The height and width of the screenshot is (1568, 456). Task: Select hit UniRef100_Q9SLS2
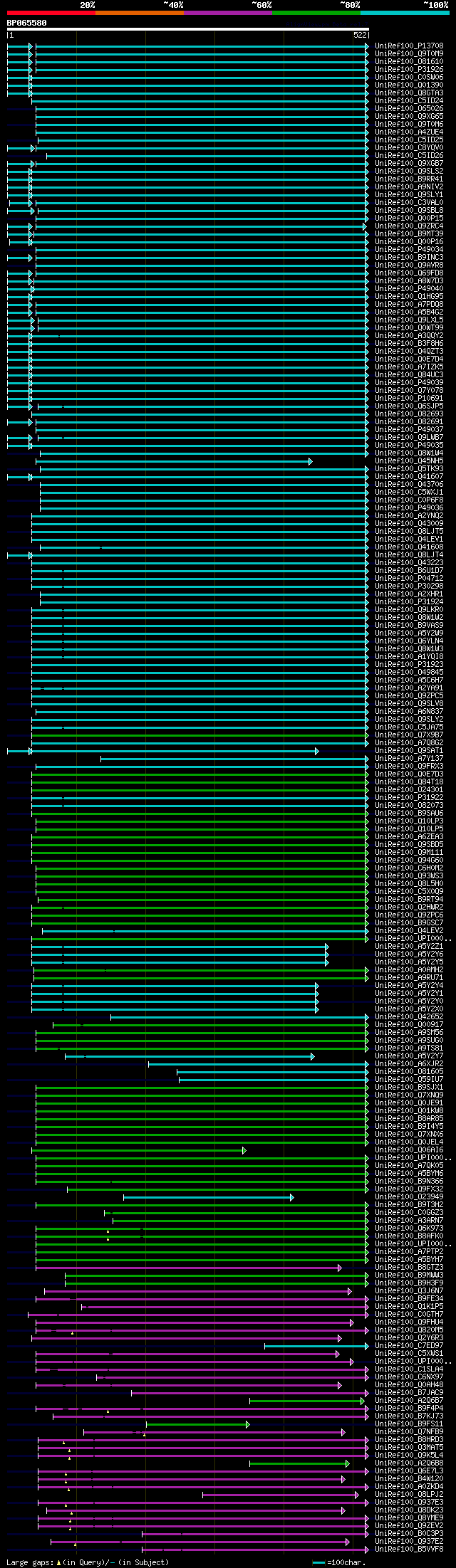click(x=409, y=172)
